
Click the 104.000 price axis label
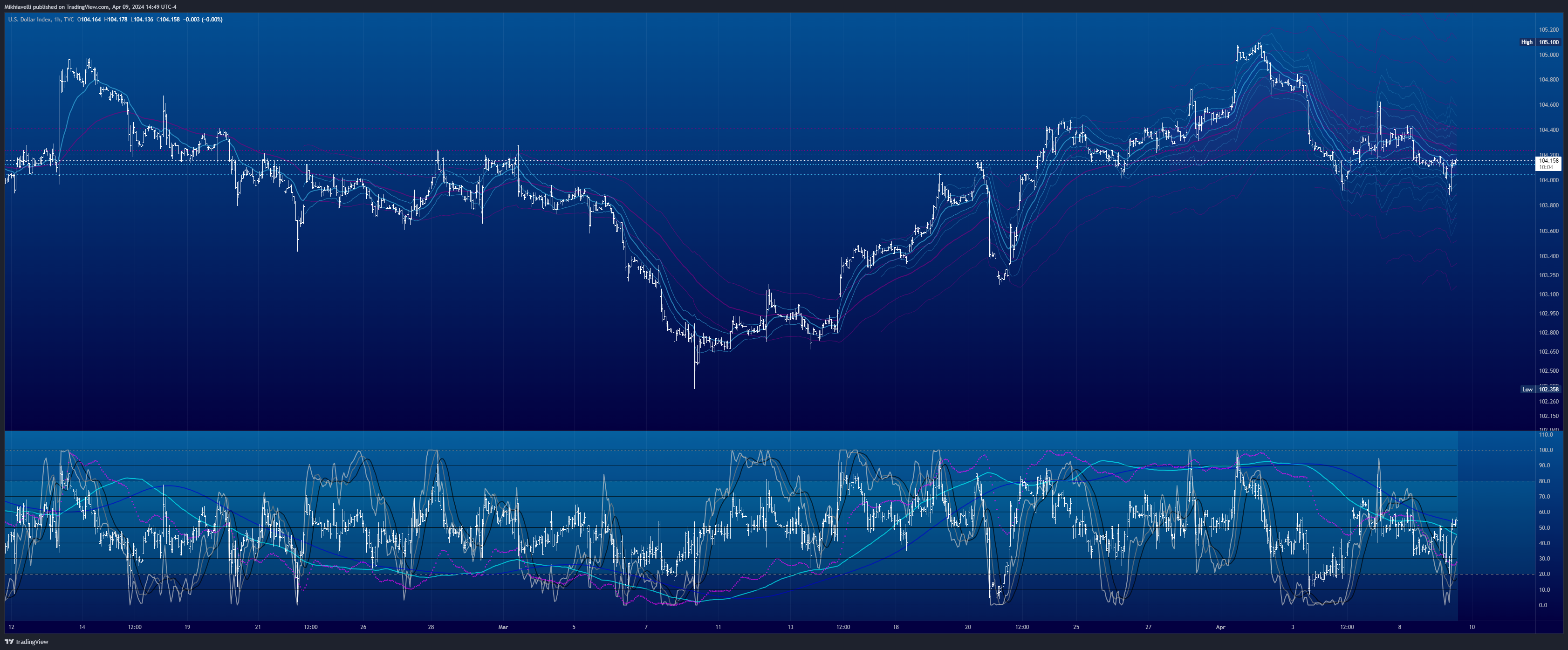coord(1548,180)
